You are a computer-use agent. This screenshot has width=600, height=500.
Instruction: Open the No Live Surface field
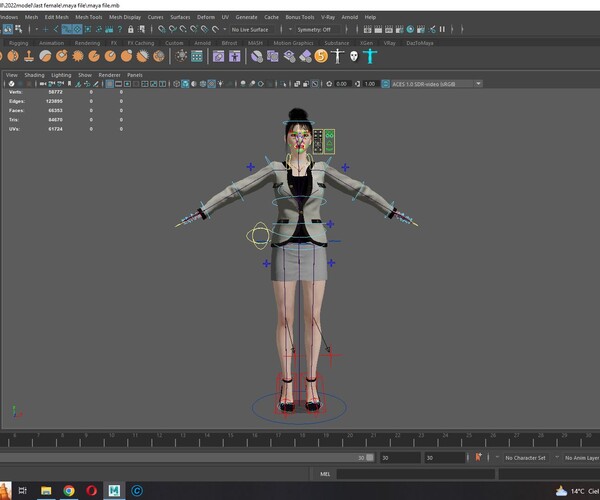(252, 29)
